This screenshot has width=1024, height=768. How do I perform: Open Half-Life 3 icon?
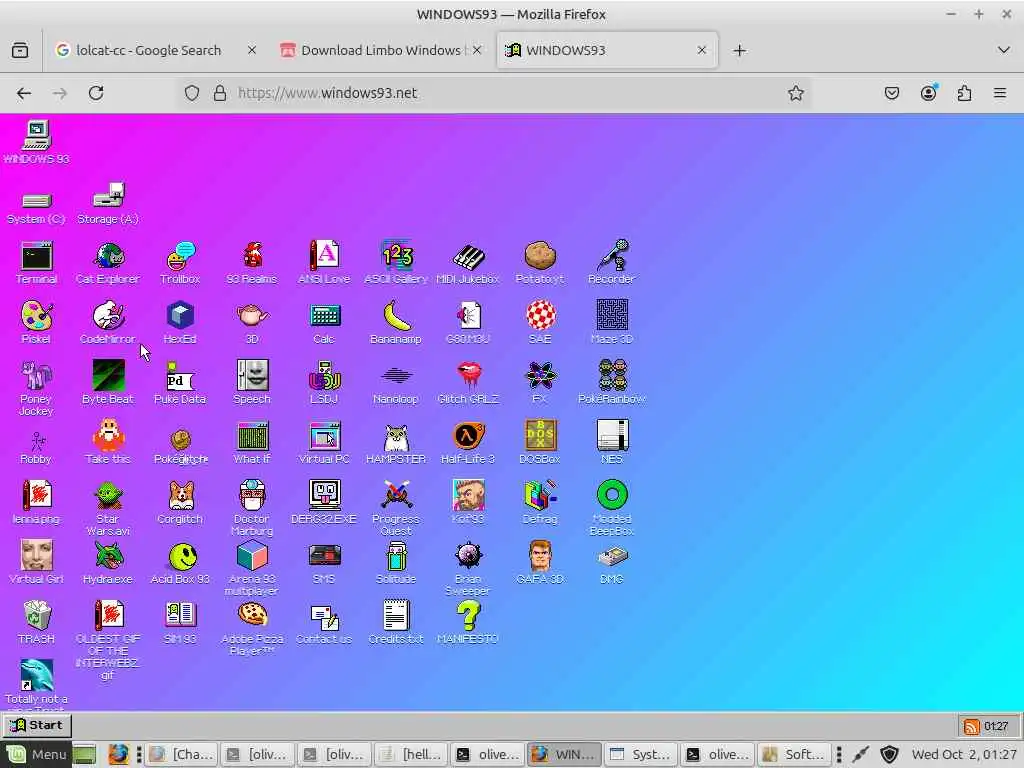(468, 443)
